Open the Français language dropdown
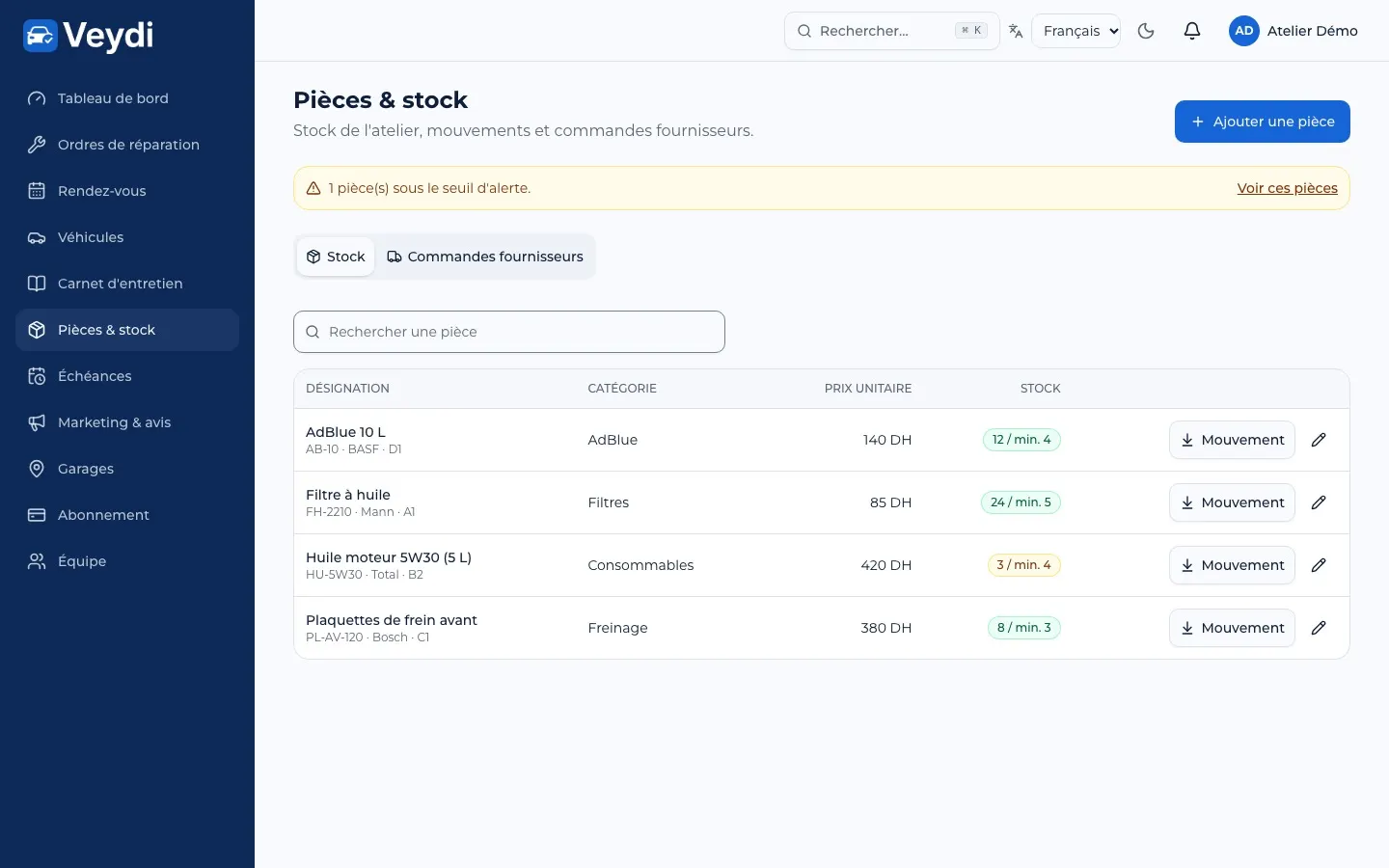 [1076, 31]
